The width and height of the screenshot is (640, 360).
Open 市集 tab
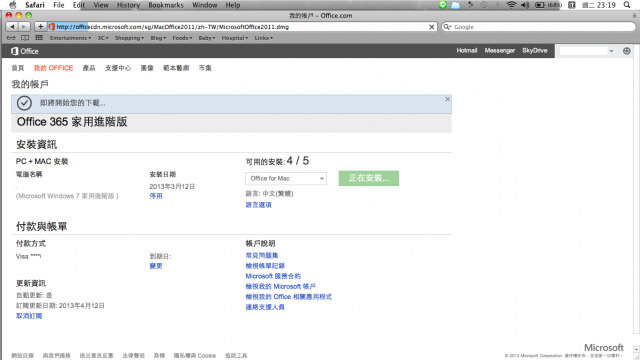(205, 68)
